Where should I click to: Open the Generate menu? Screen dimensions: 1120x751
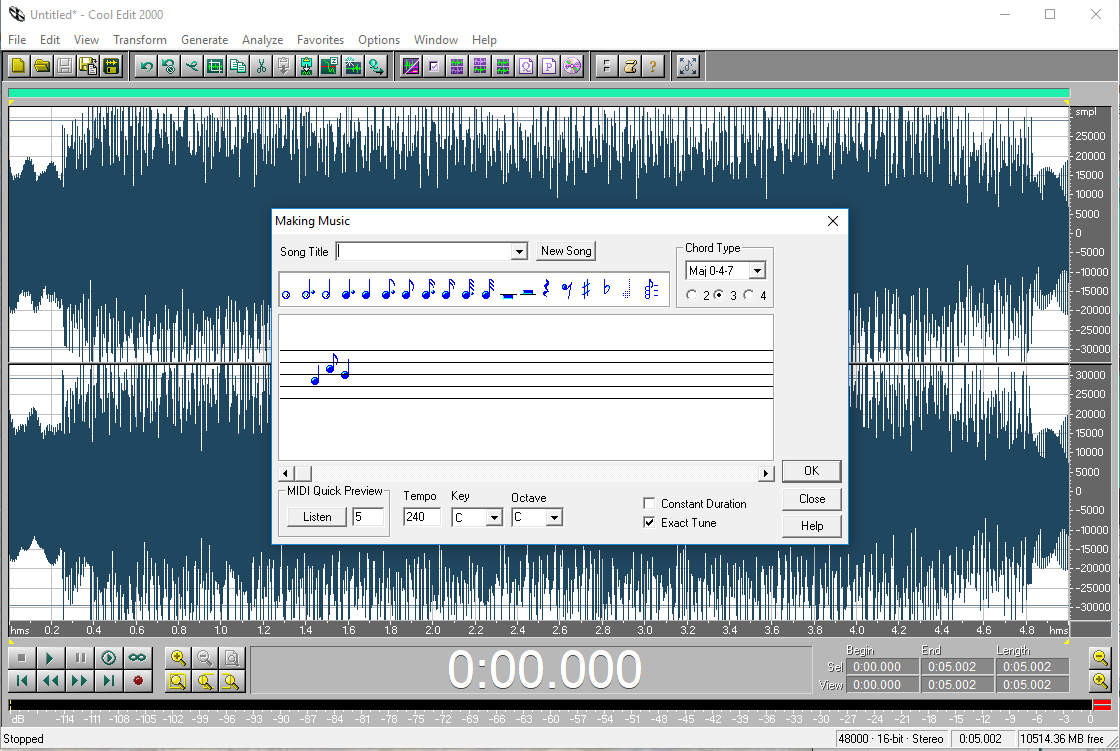204,40
